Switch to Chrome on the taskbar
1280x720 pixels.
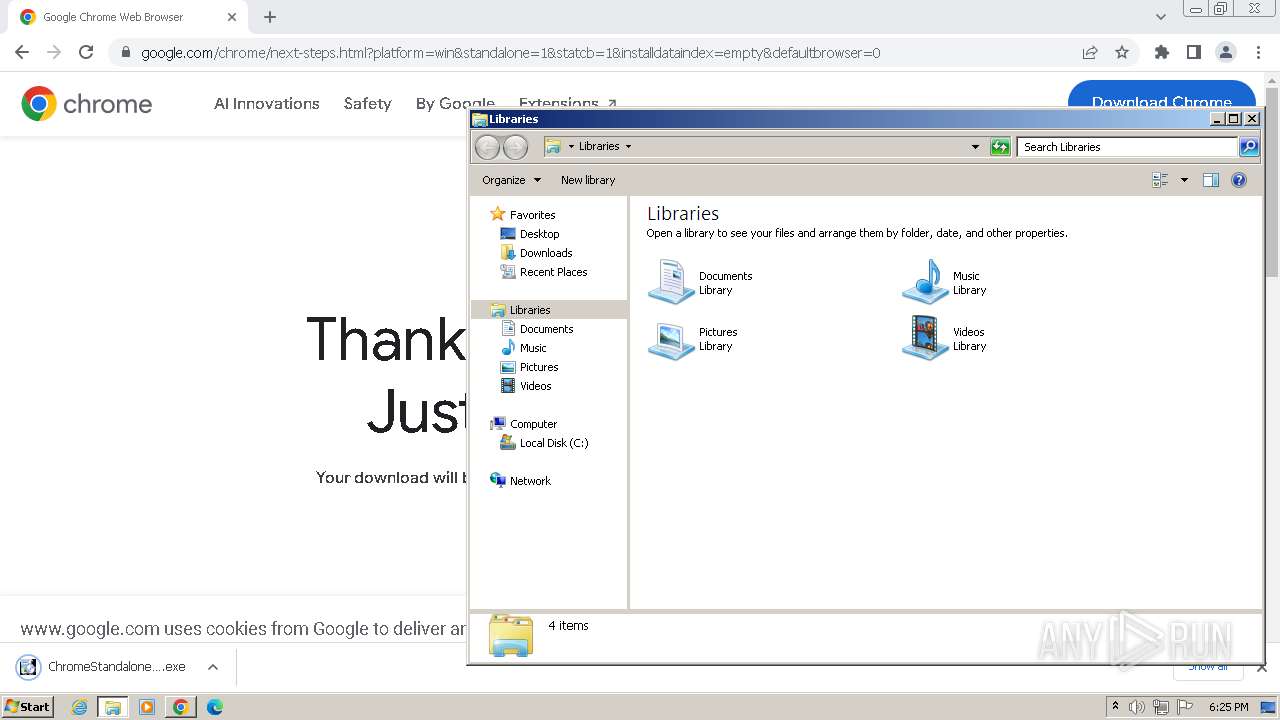point(181,707)
